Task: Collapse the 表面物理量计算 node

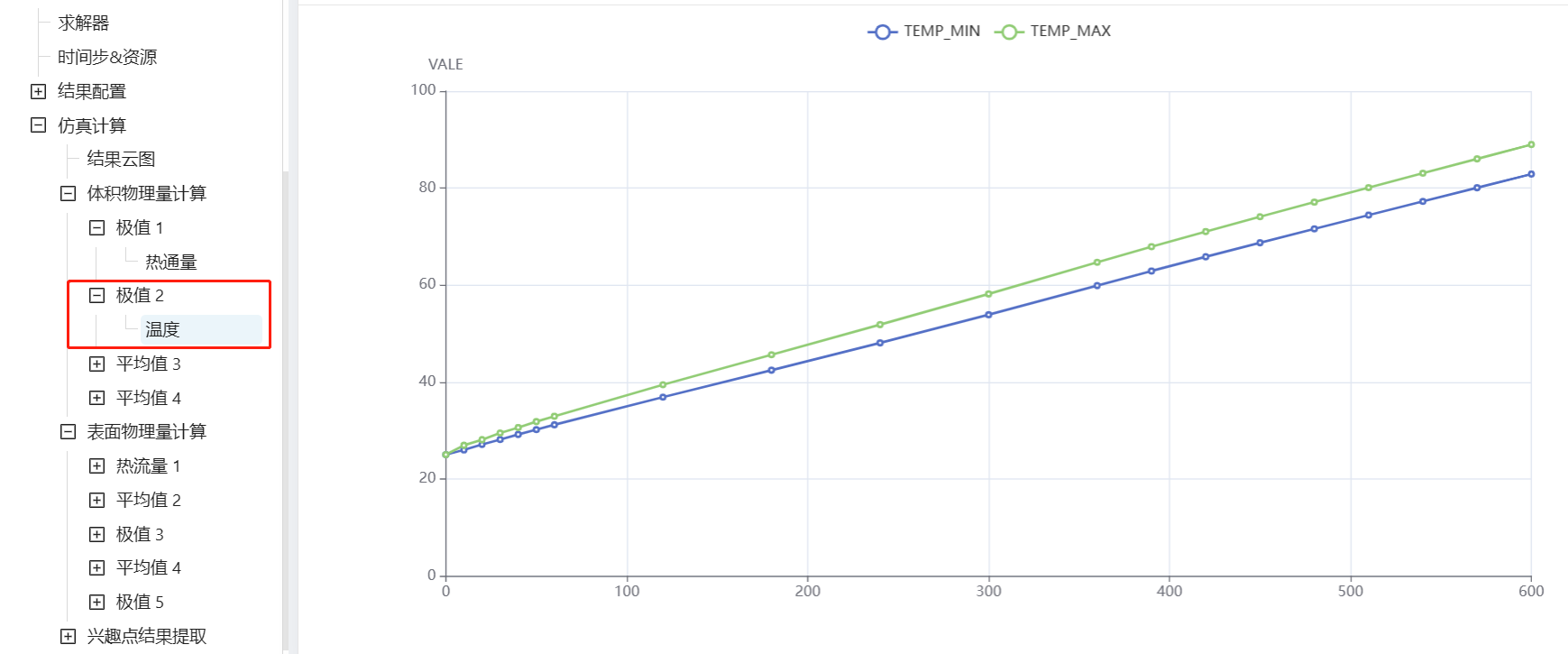Action: point(68,431)
